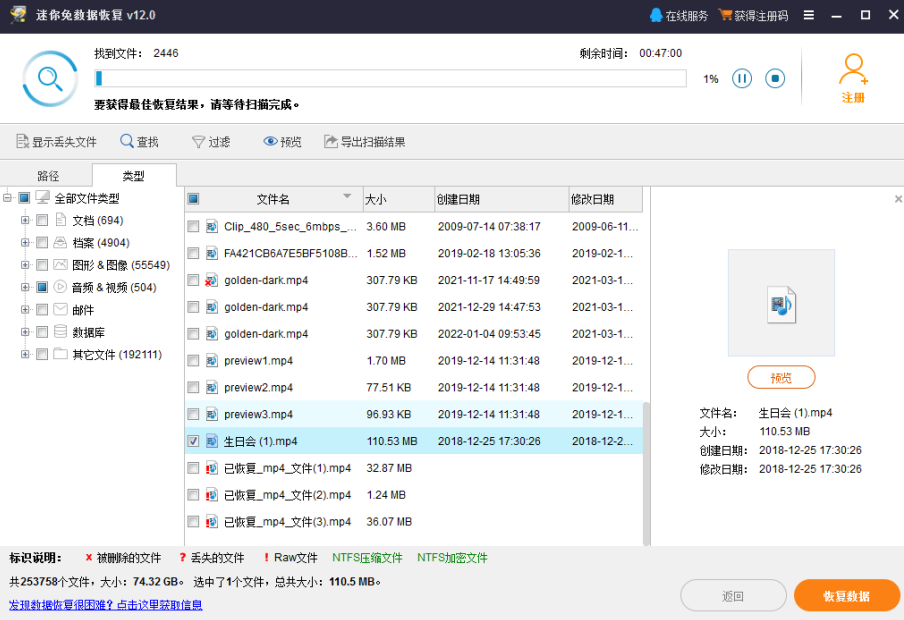Stop the scan with the stop icon
904x620 pixels.
coord(775,78)
